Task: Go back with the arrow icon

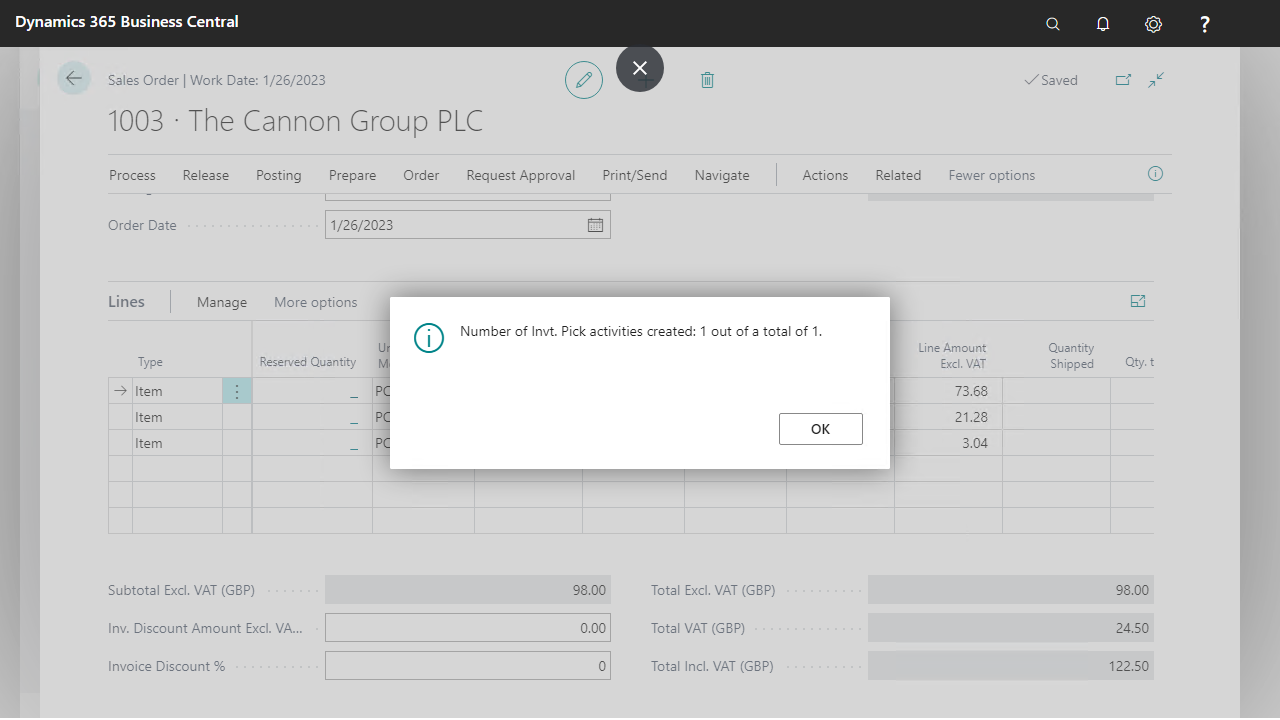Action: pyautogui.click(x=74, y=78)
